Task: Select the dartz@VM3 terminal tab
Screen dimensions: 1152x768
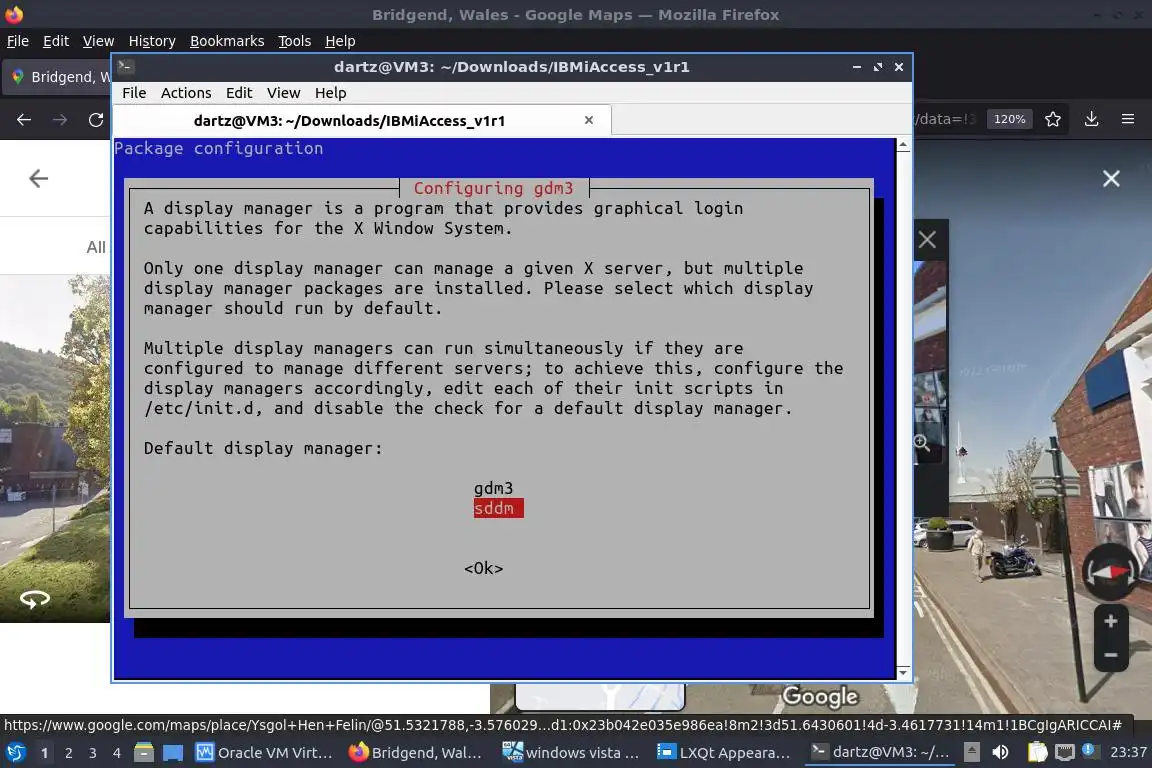Action: tap(361, 121)
